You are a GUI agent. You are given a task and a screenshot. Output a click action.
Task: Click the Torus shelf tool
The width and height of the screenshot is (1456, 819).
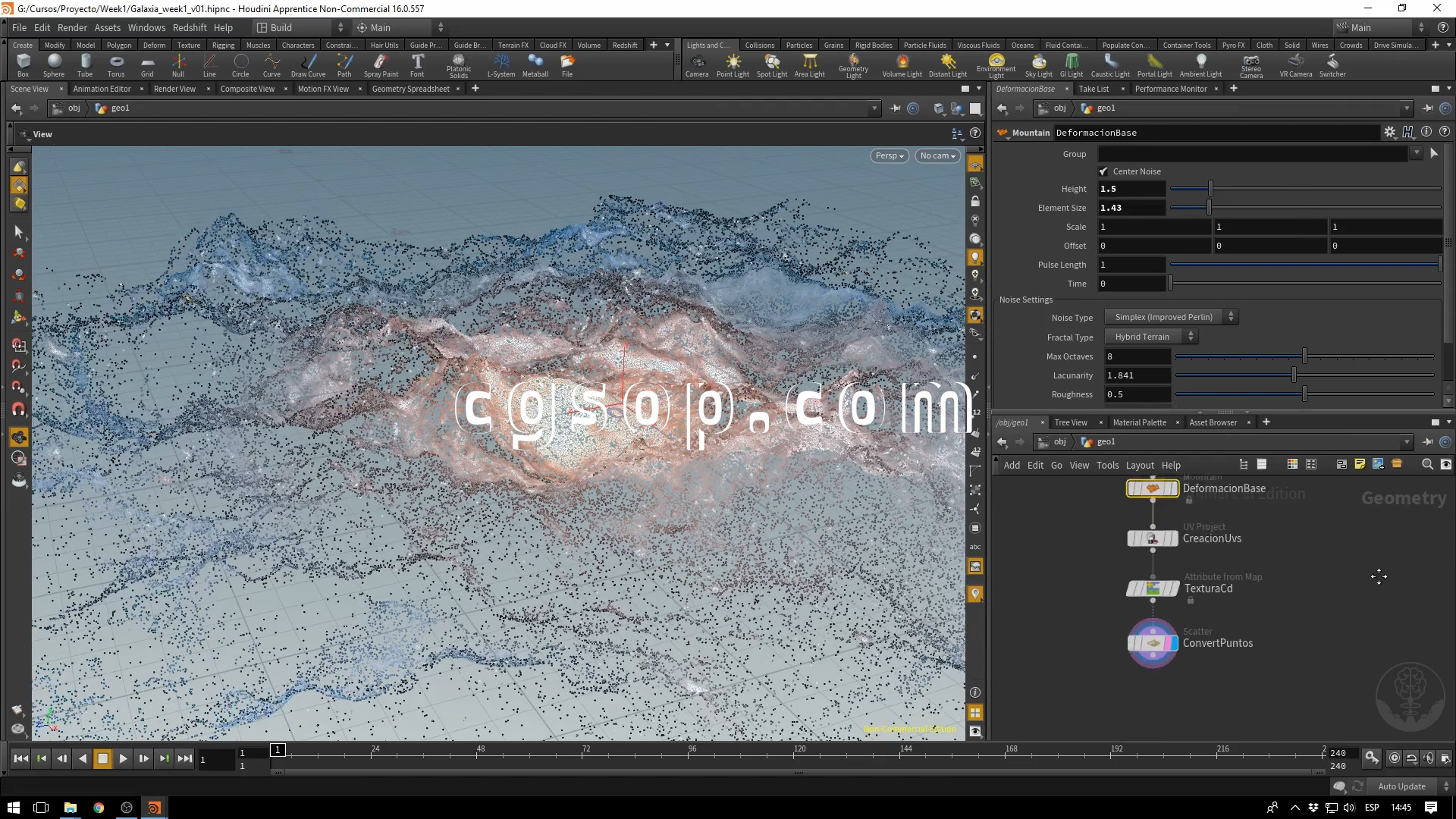click(x=116, y=64)
